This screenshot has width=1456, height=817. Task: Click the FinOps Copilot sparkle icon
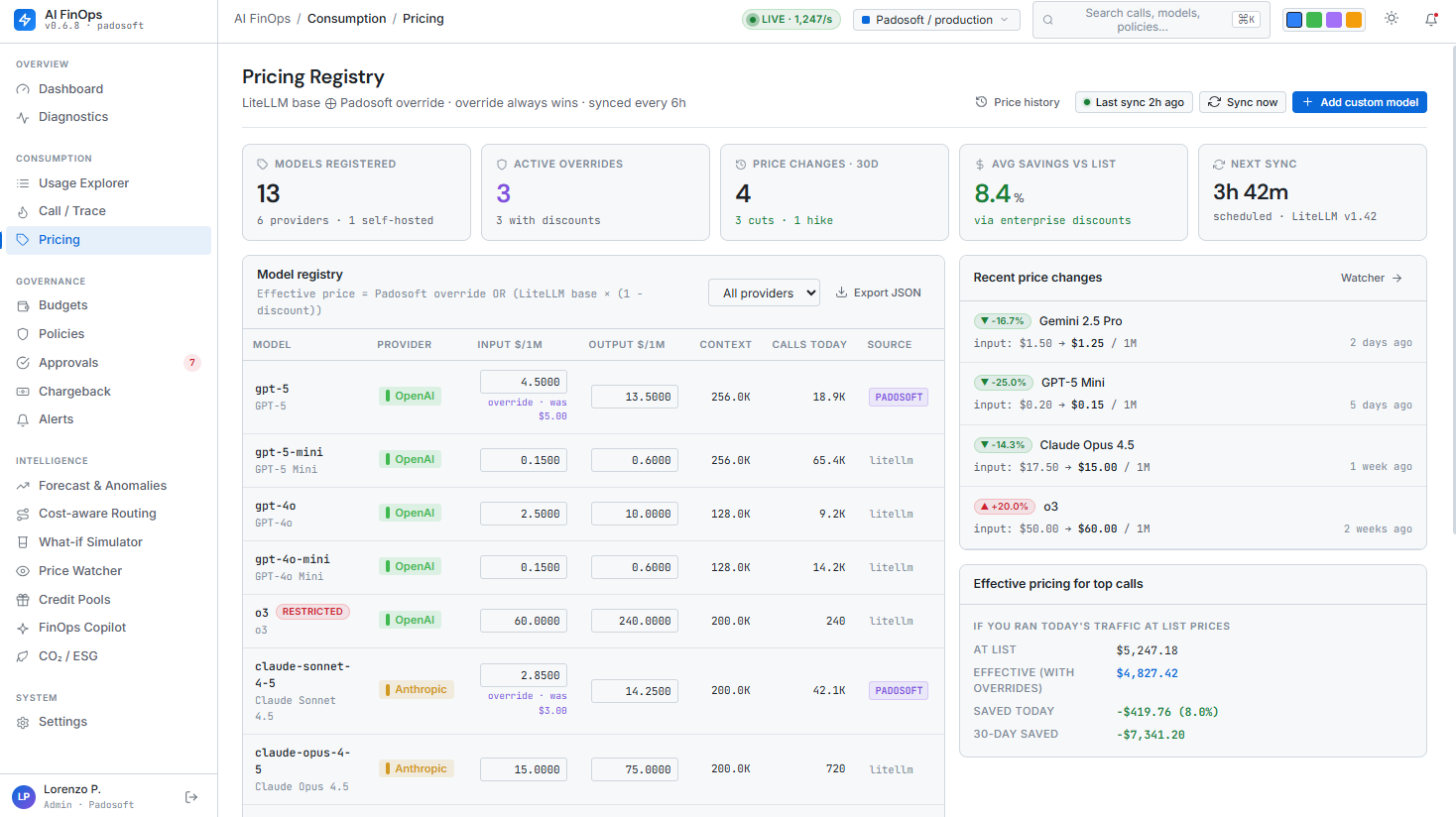[x=23, y=628]
